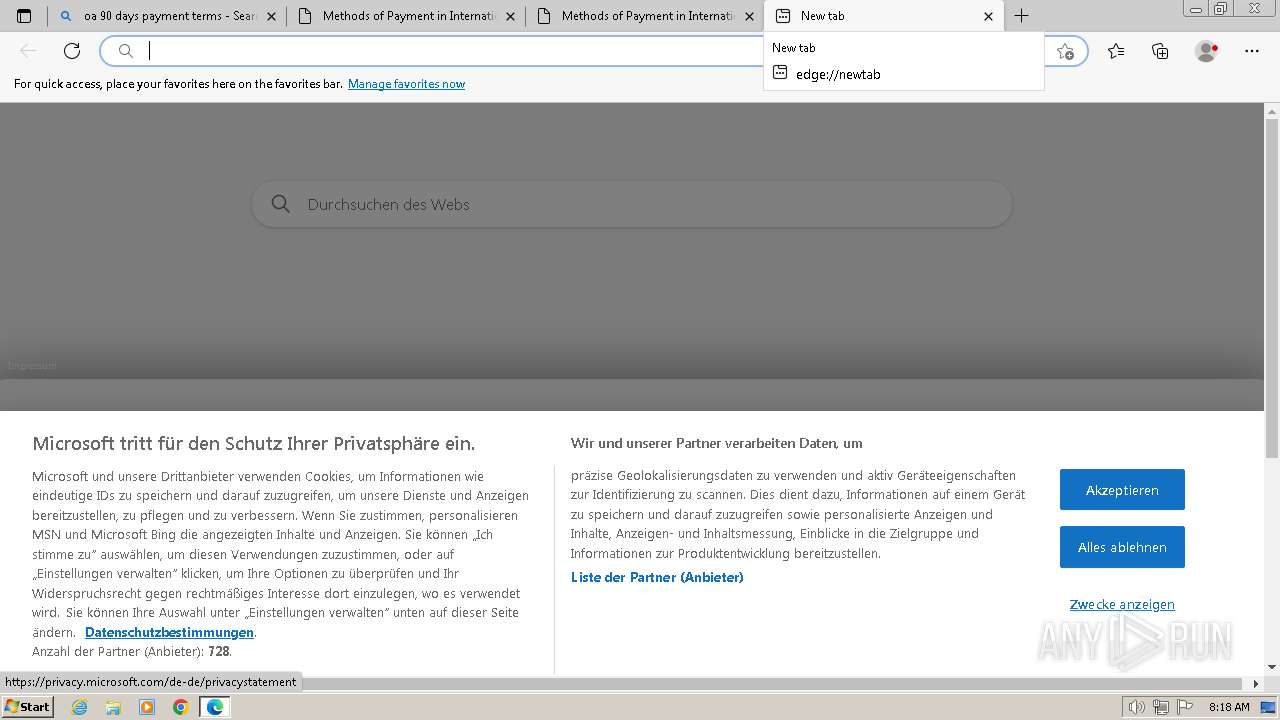Open Zwecke anzeigen link

click(x=1122, y=604)
